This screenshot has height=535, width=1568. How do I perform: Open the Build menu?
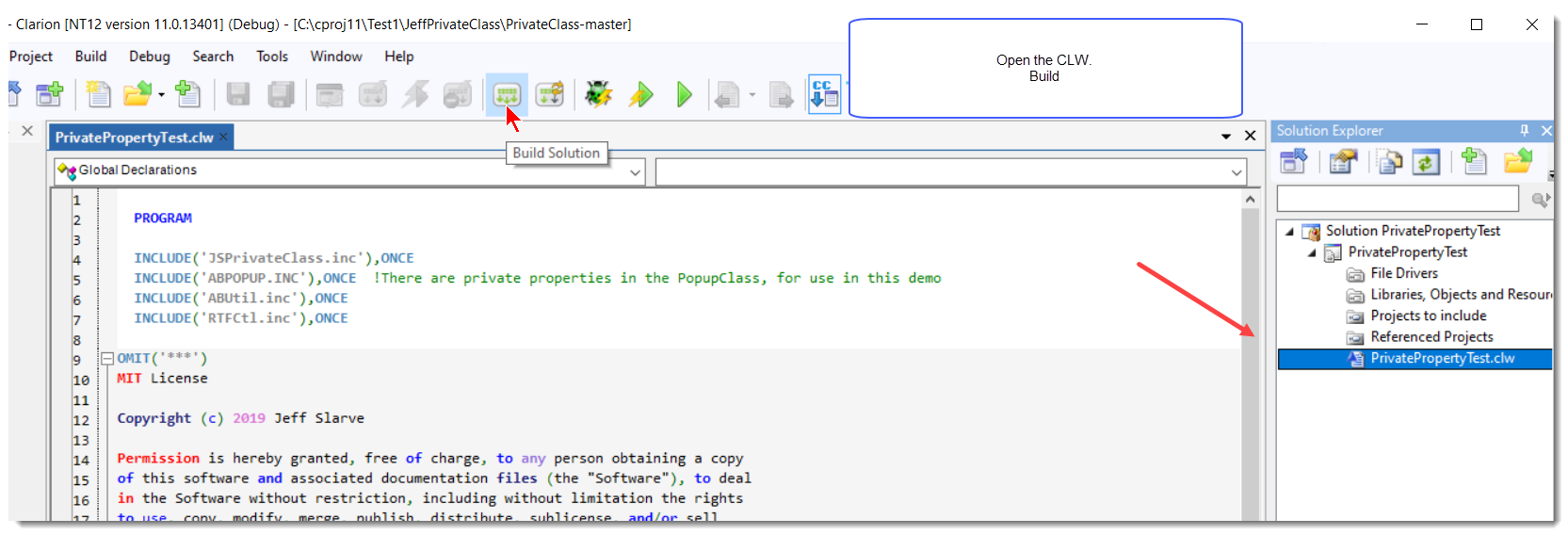pyautogui.click(x=90, y=57)
